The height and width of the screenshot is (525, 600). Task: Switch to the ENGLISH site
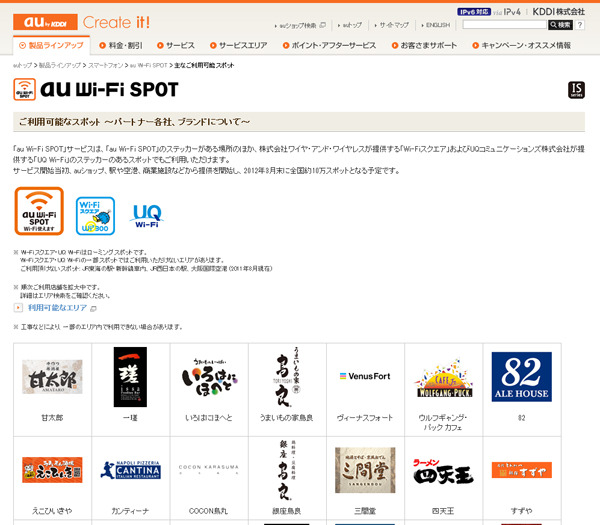point(436,25)
